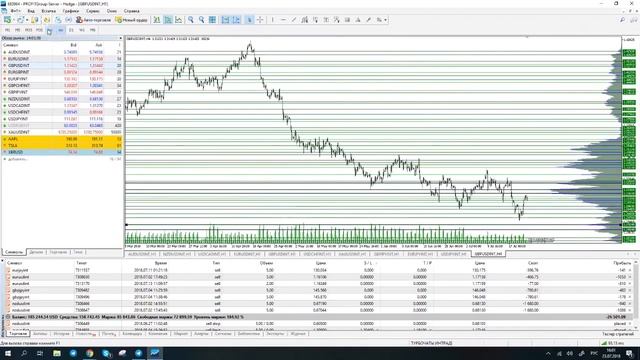Viewport: 640px width, 360px height.
Task: Switch chart to Japanese candlesticks view
Action: pyautogui.click(x=168, y=20)
